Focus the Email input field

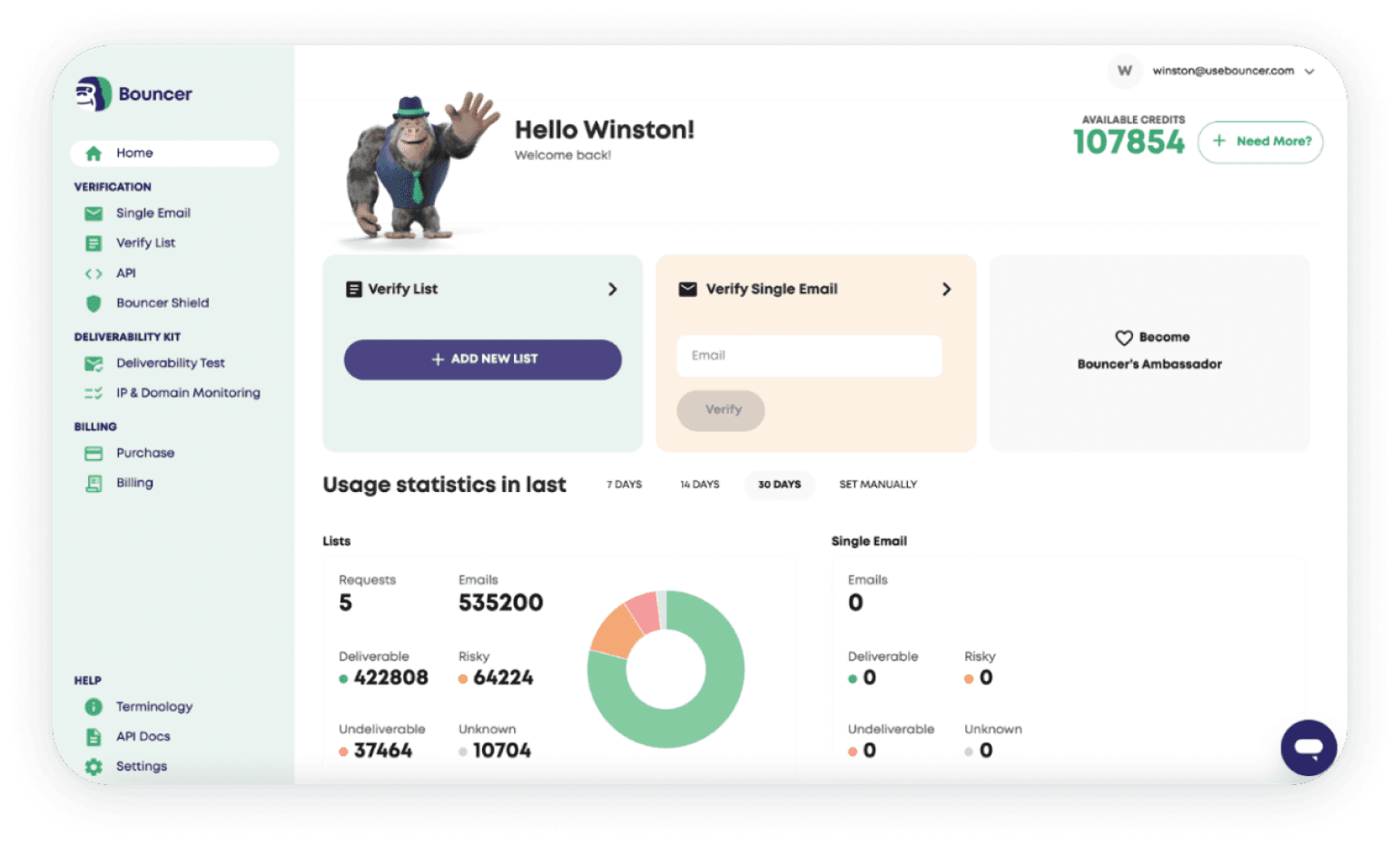click(809, 356)
